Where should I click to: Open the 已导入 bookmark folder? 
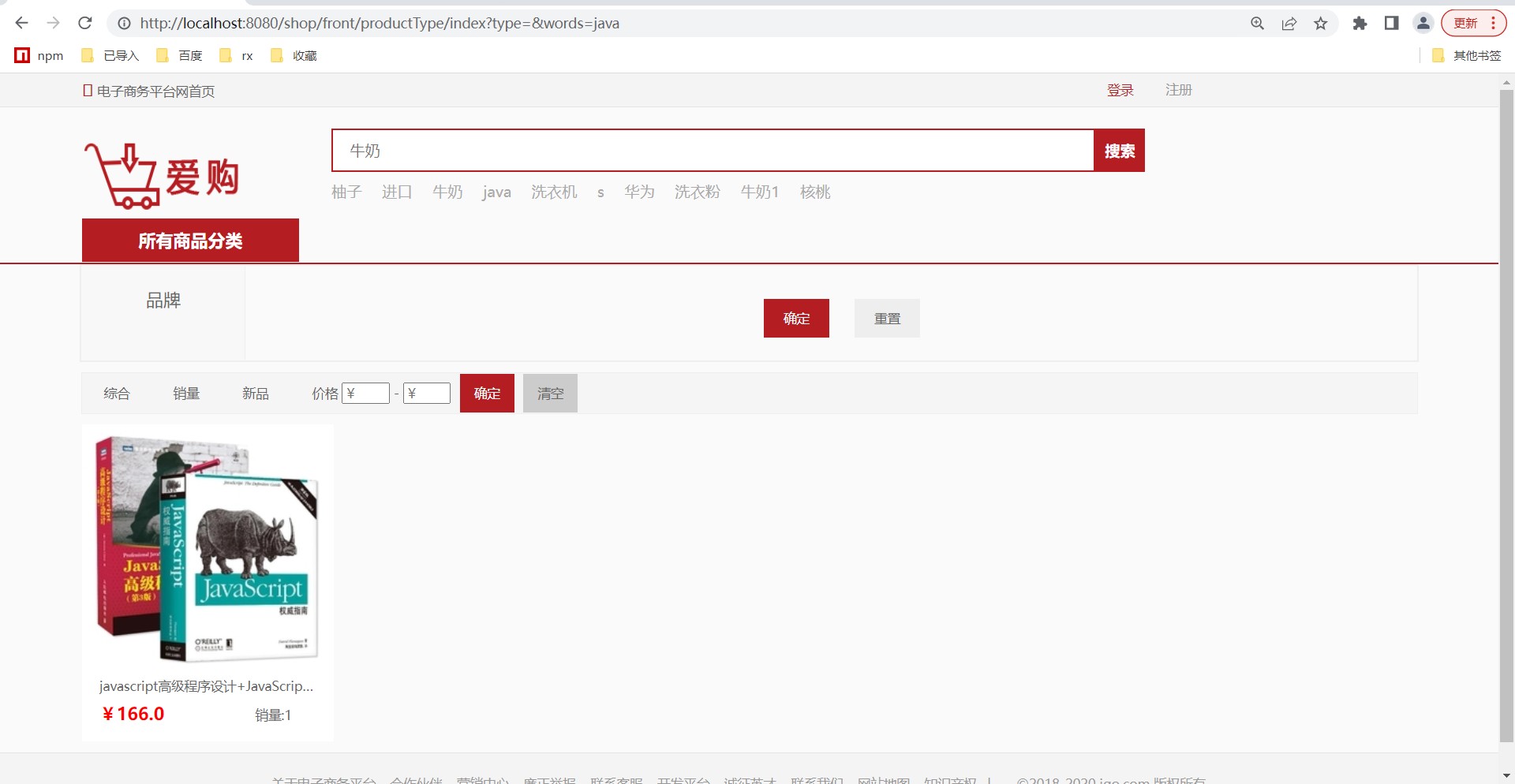110,55
